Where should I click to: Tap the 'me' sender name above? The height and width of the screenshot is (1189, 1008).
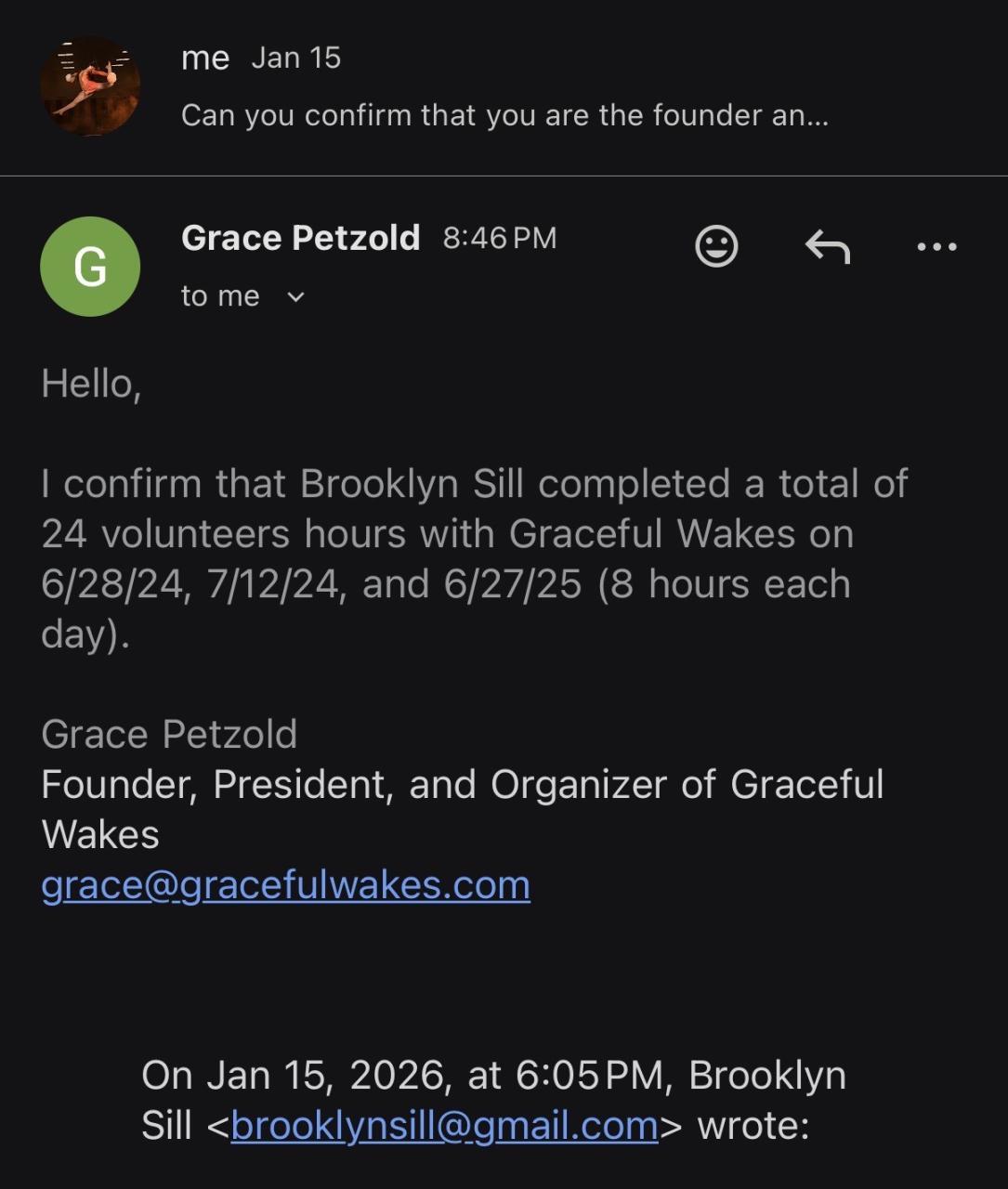205,58
